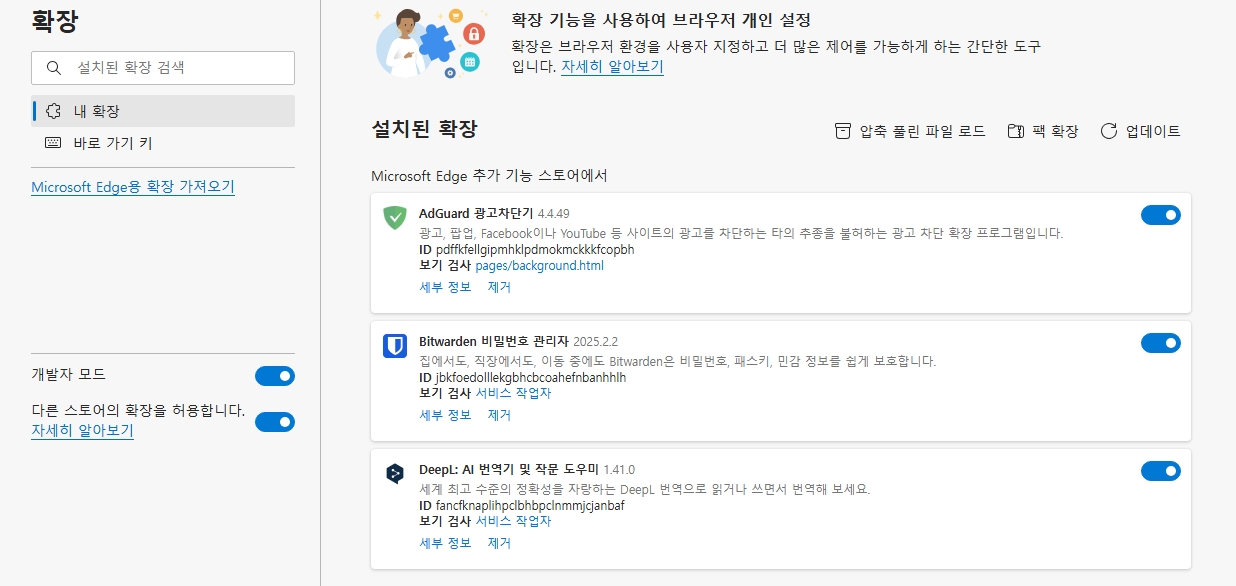Click DeepL version 1.41.0
The image size is (1236, 586).
[619, 470]
